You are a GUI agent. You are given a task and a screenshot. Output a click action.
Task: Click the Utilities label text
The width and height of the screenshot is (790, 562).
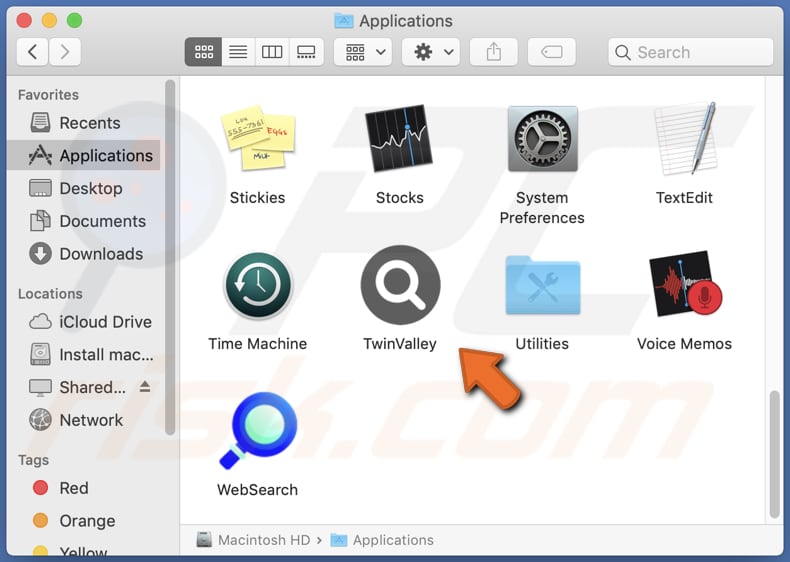(542, 344)
